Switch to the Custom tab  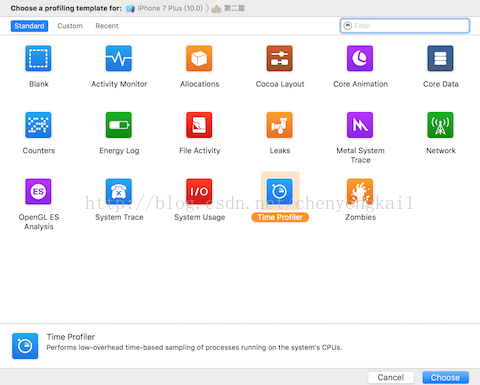pos(70,26)
